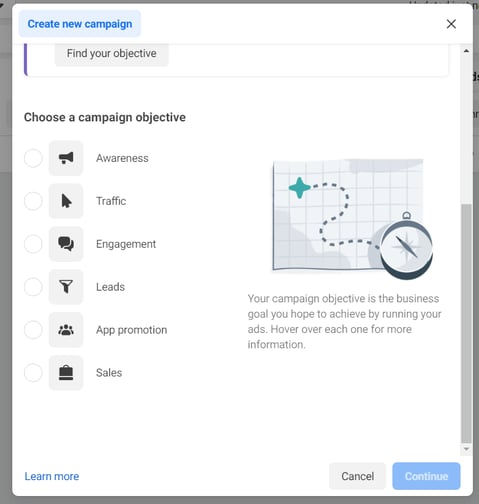Click the Continue button
Image resolution: width=479 pixels, height=504 pixels.
click(426, 476)
